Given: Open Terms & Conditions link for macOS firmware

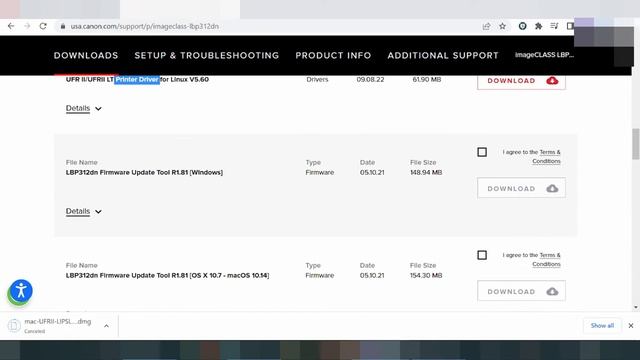Looking at the screenshot, I should coord(547,260).
